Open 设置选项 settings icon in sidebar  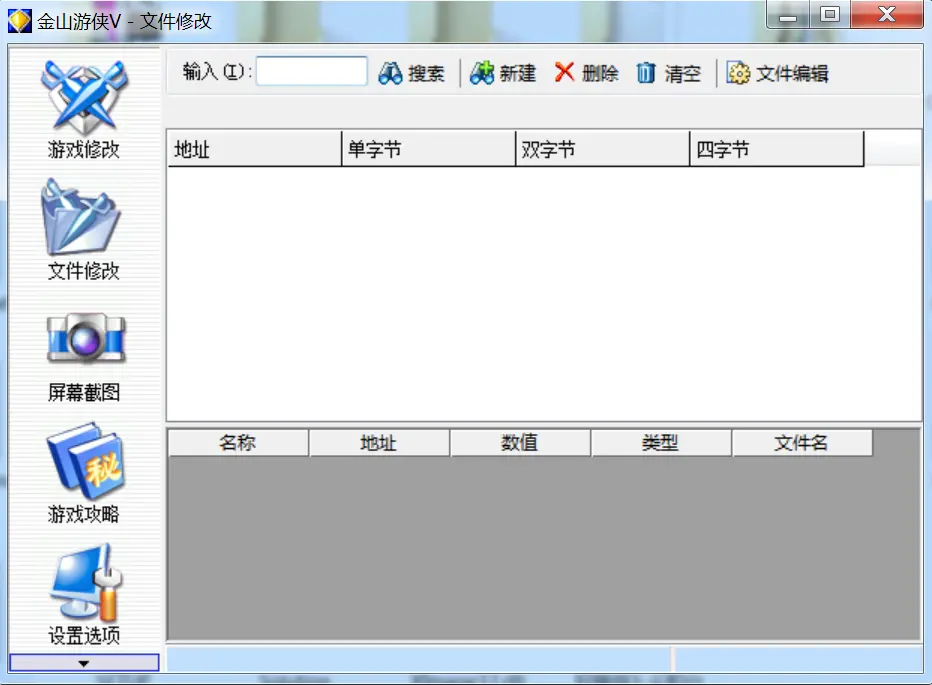coord(83,586)
